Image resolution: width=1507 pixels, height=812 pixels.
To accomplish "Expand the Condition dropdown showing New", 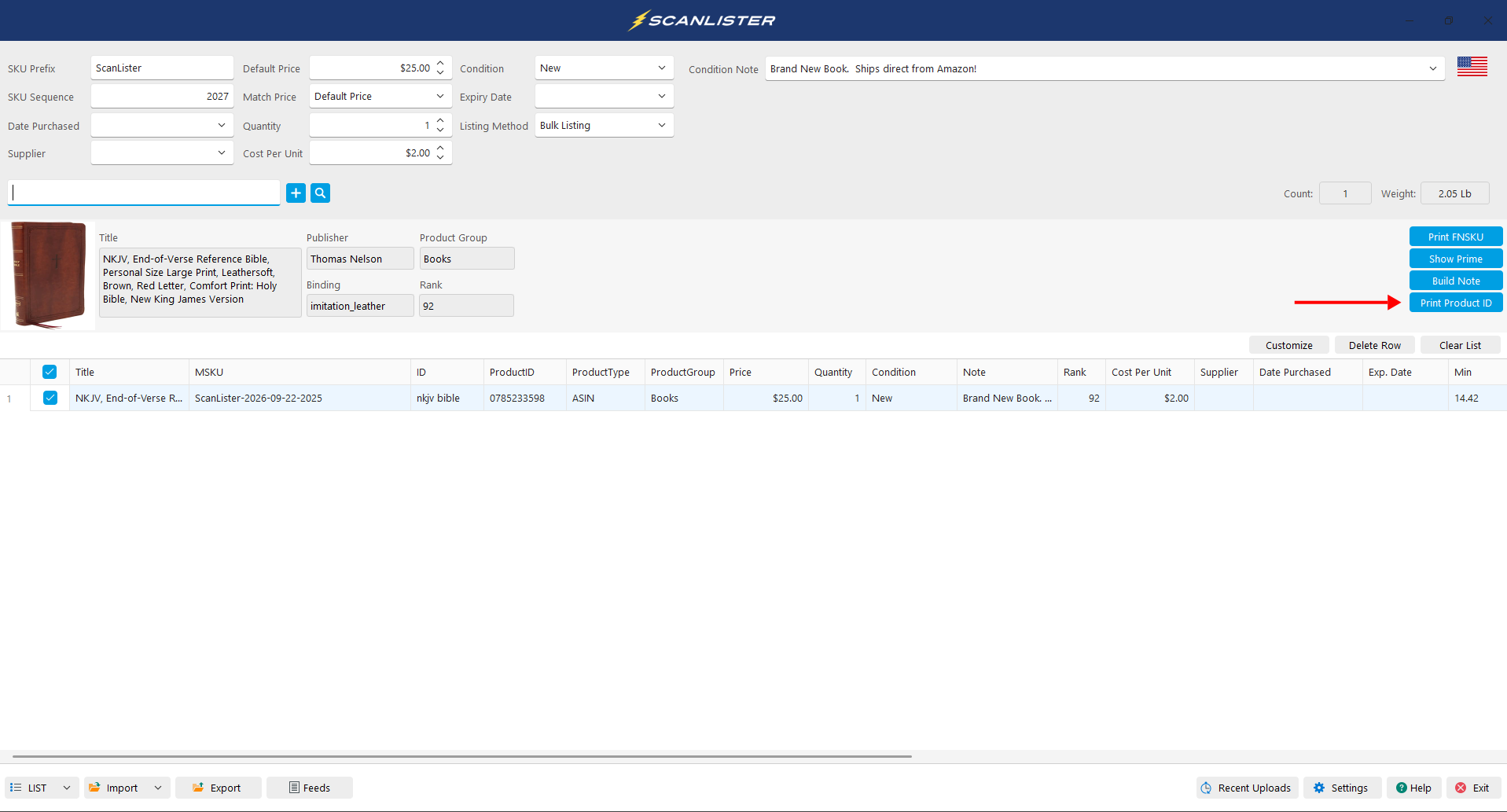I will [x=604, y=68].
